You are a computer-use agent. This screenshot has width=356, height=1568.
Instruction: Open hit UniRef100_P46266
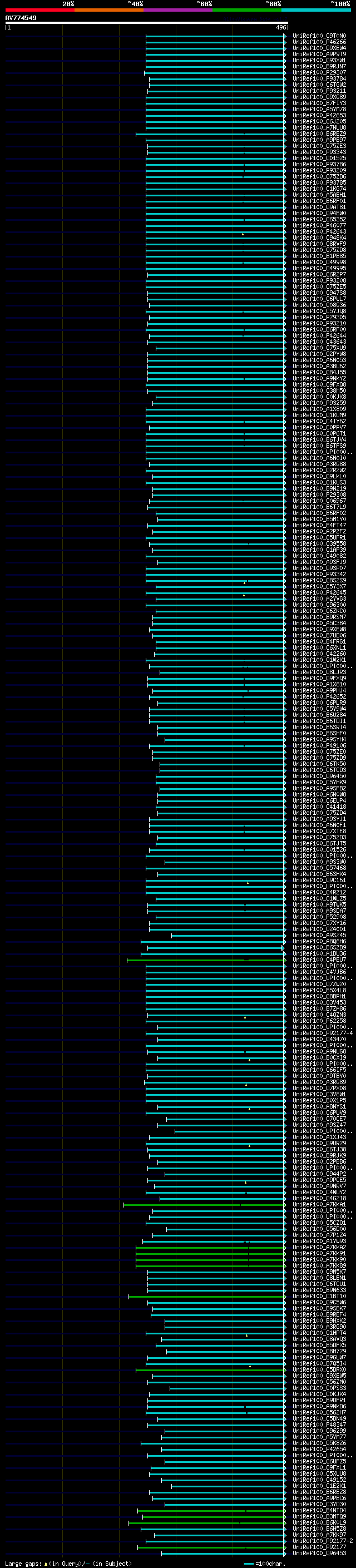click(x=319, y=42)
